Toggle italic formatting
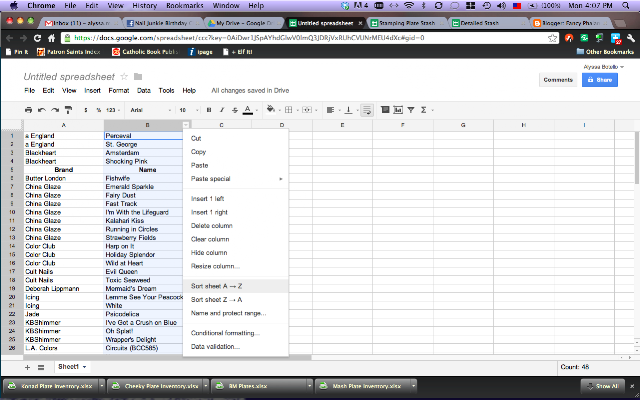640x400 pixels. tap(222, 110)
